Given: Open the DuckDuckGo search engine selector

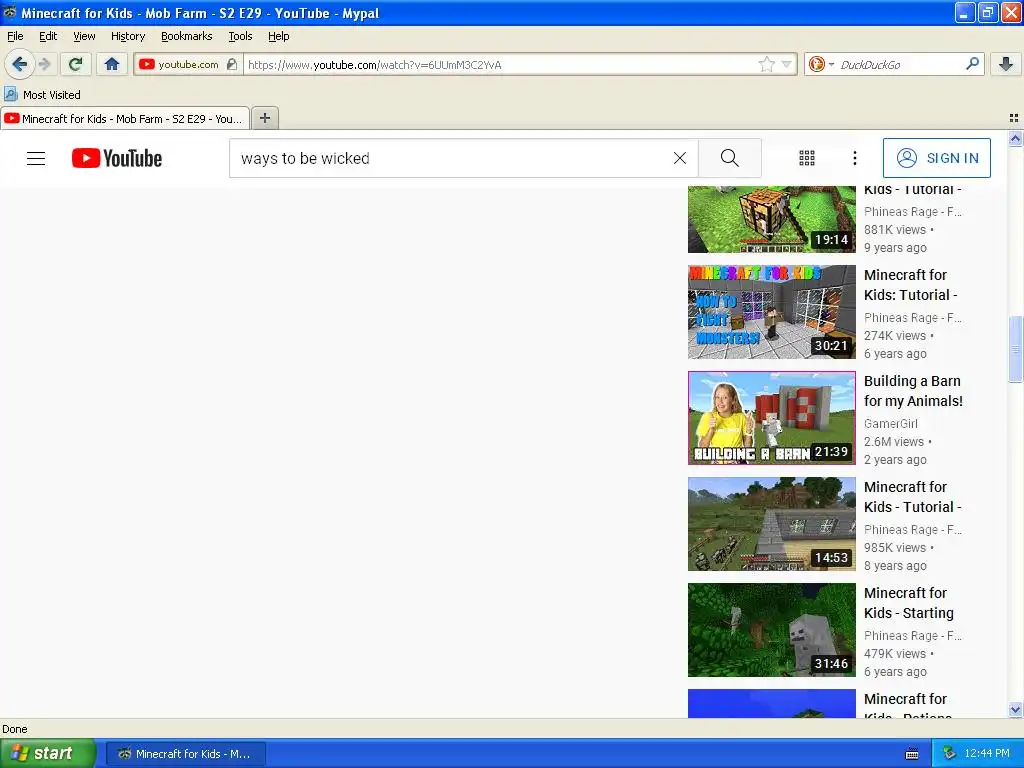Looking at the screenshot, I should 821,64.
